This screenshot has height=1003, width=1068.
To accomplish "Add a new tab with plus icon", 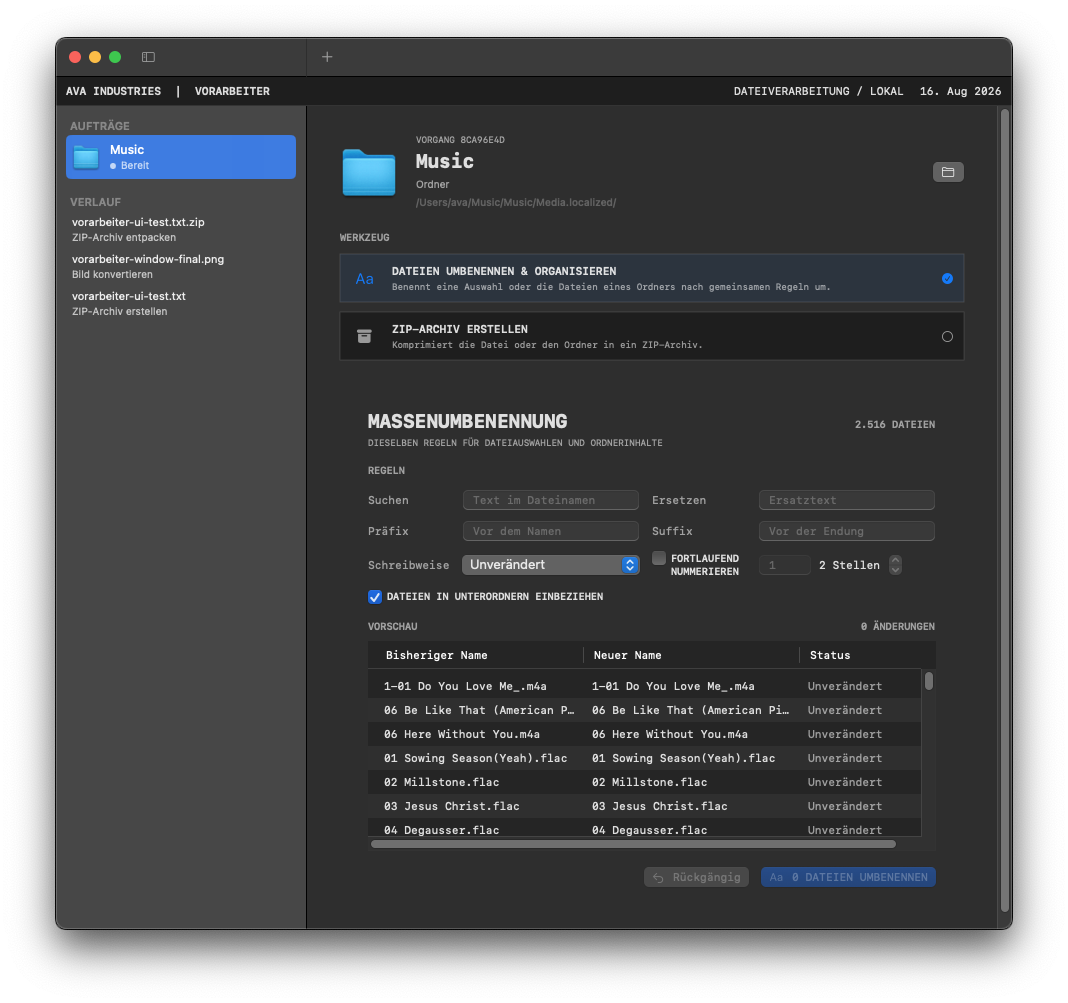I will tap(327, 57).
